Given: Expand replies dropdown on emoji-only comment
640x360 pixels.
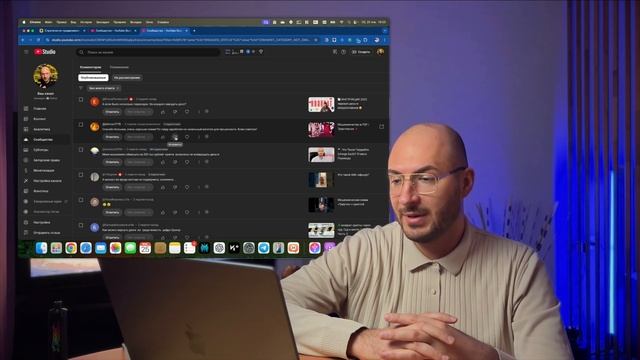Looking at the screenshot, I should [139, 212].
